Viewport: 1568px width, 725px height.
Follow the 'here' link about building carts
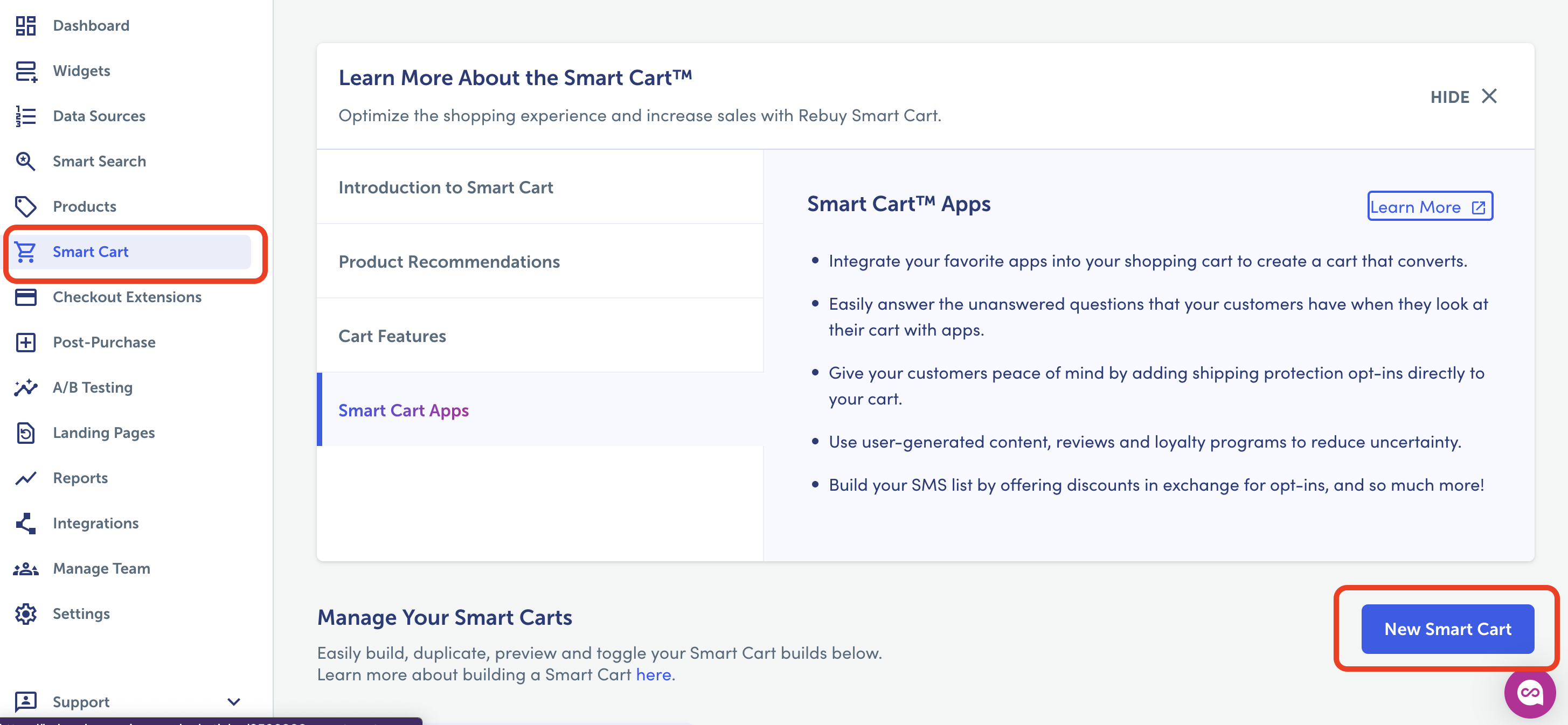(x=653, y=674)
